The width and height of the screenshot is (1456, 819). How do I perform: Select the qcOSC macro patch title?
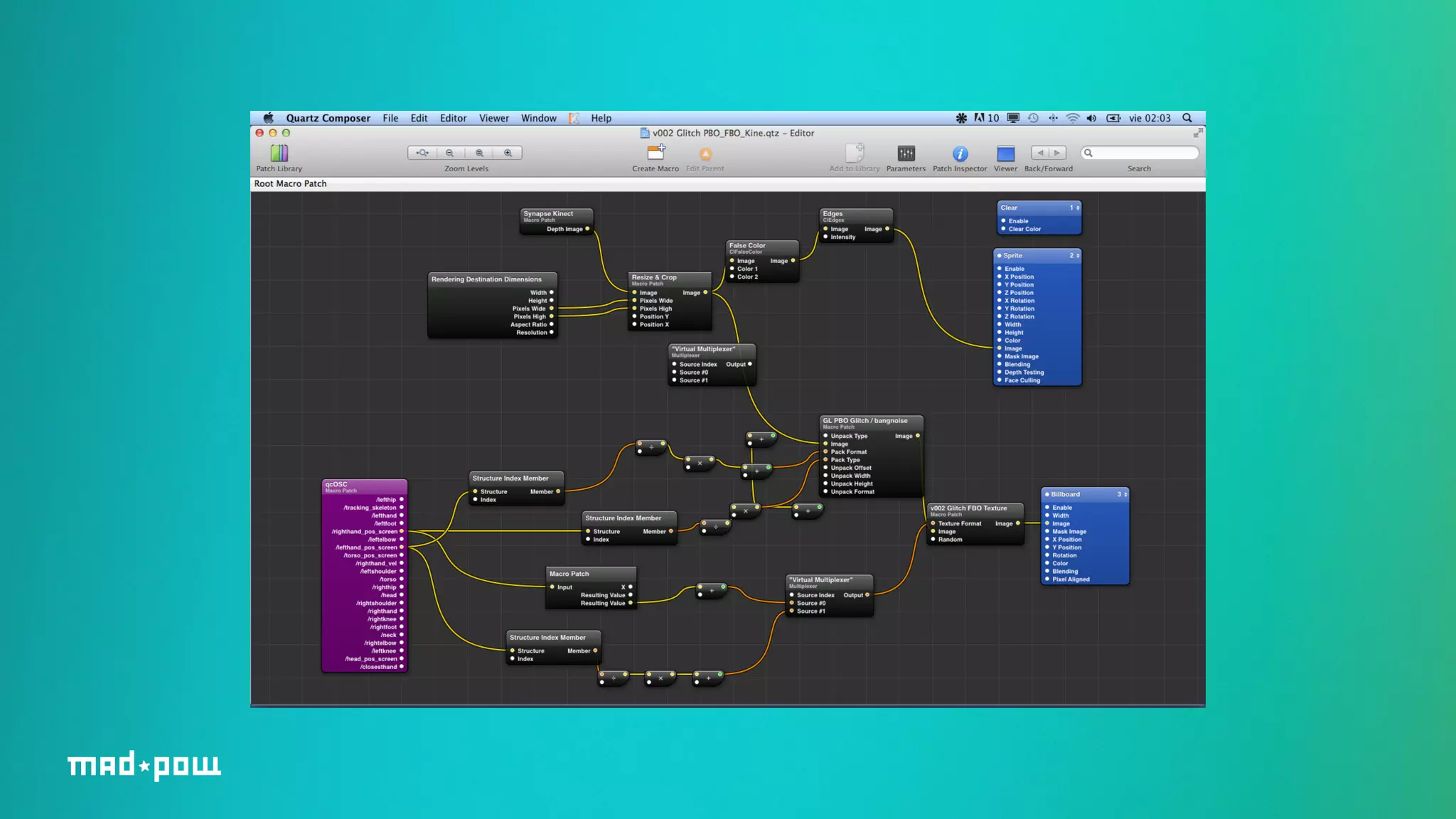click(x=336, y=484)
